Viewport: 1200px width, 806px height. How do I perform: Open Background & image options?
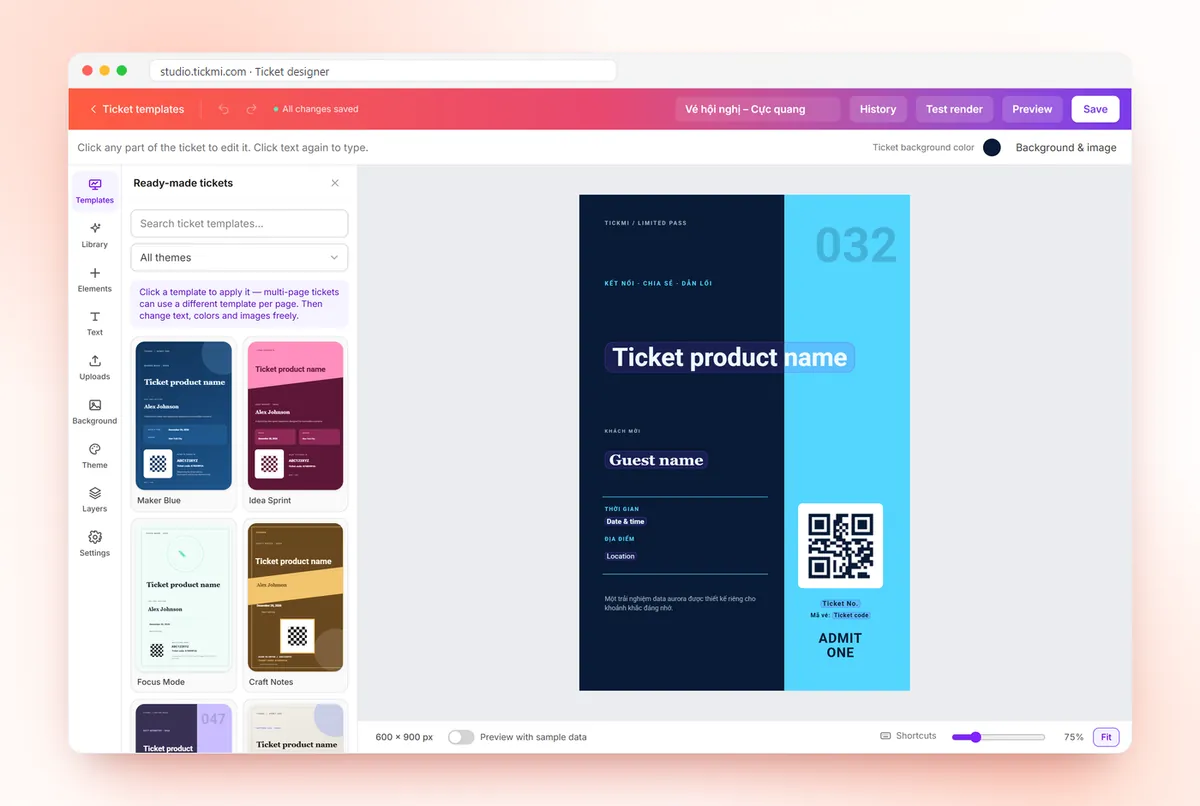1066,147
